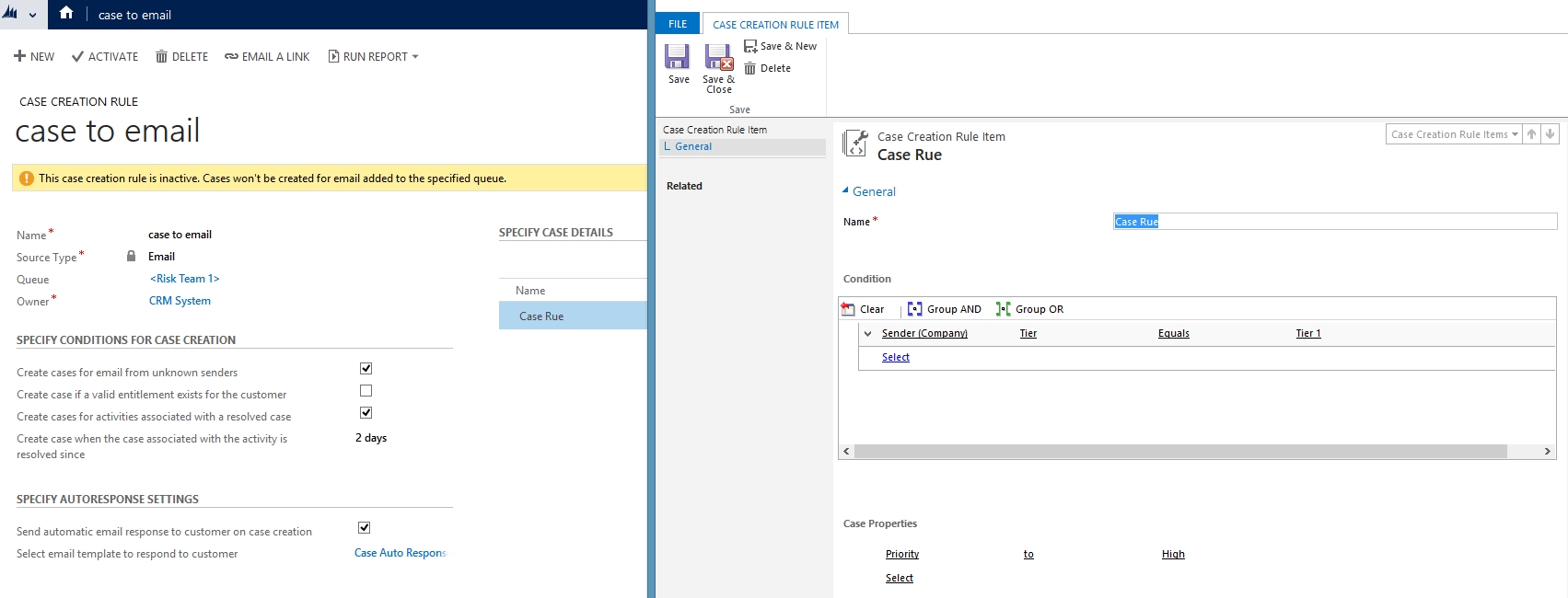
Task: Go to the previous record with up arrow
Action: click(1531, 134)
